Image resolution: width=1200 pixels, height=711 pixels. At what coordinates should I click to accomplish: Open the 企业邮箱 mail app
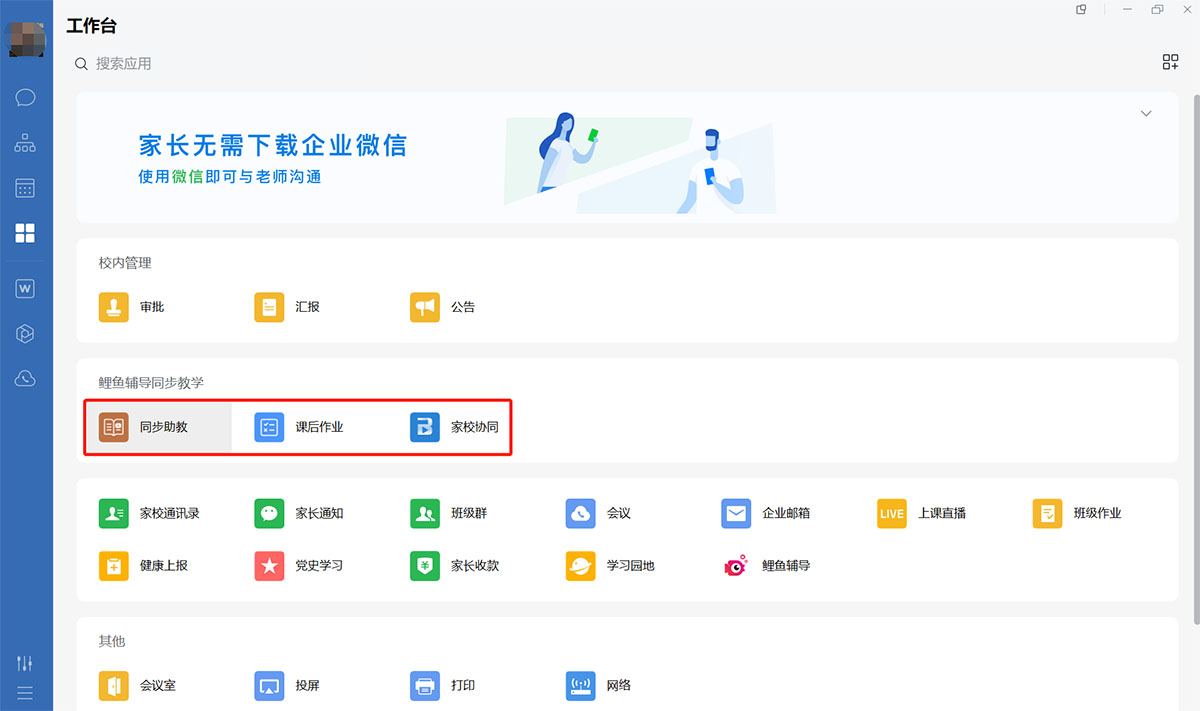click(766, 513)
